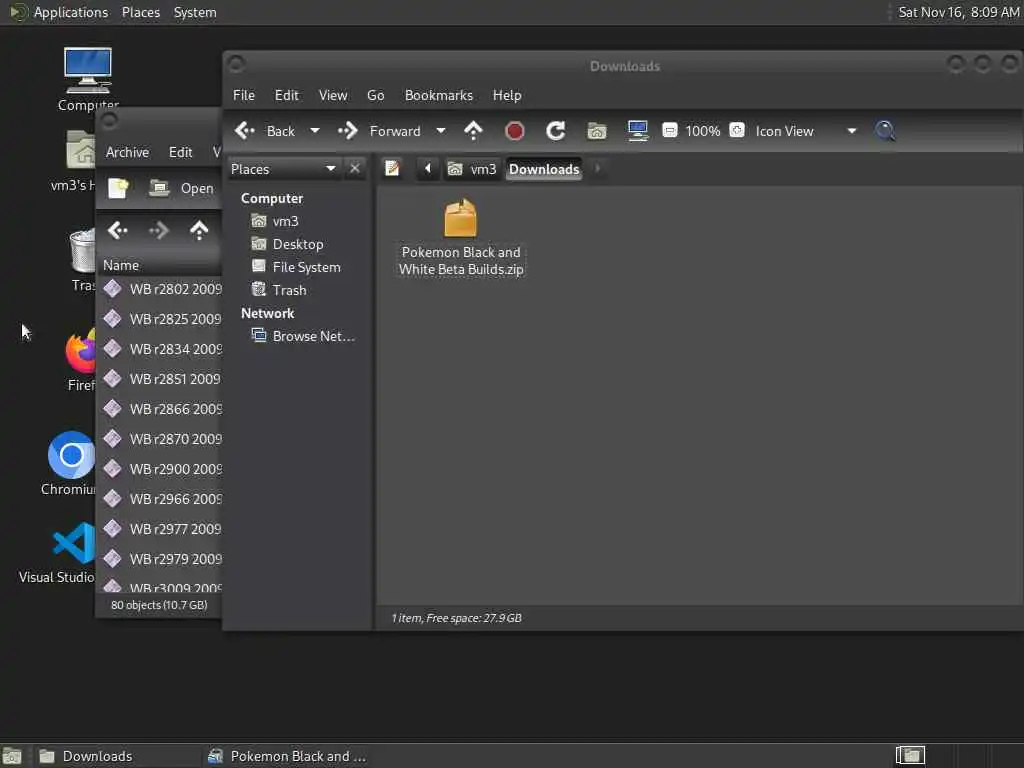Reload the current folder
Viewport: 1024px width, 768px height.
click(556, 131)
